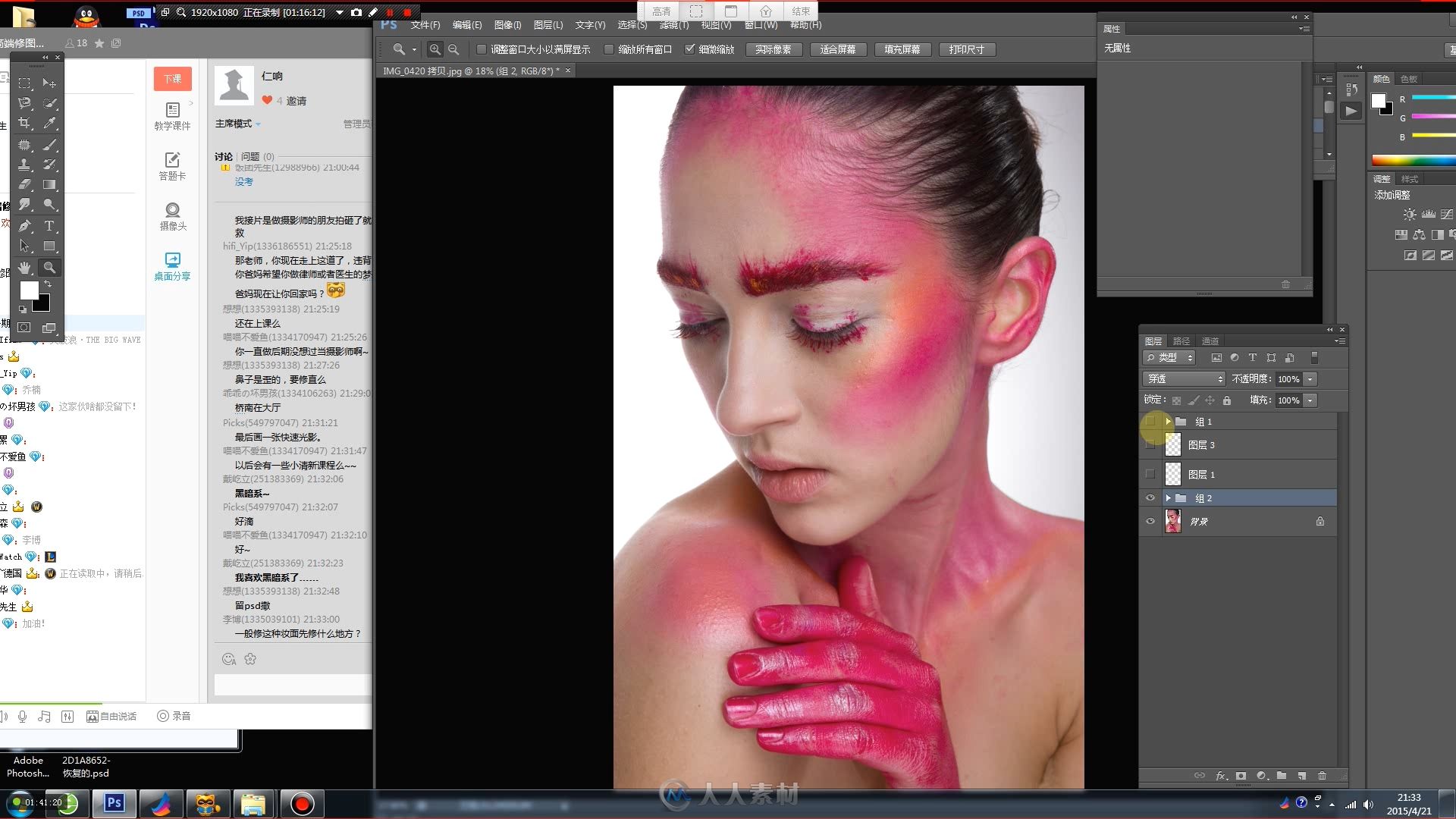This screenshot has height=819, width=1456.
Task: Add a Color Balance adjustment
Action: 1419,235
